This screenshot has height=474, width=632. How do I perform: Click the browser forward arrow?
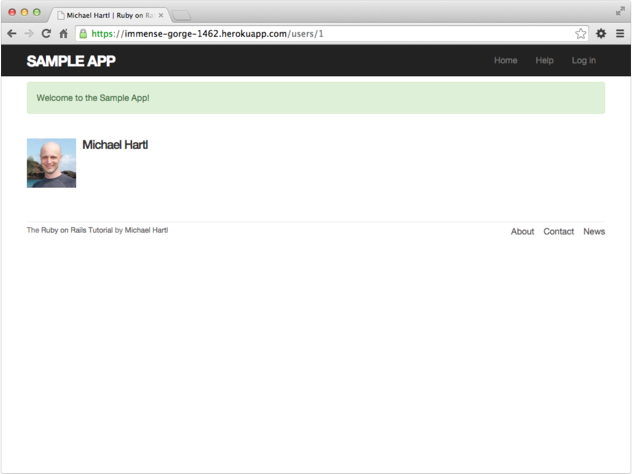[x=28, y=33]
